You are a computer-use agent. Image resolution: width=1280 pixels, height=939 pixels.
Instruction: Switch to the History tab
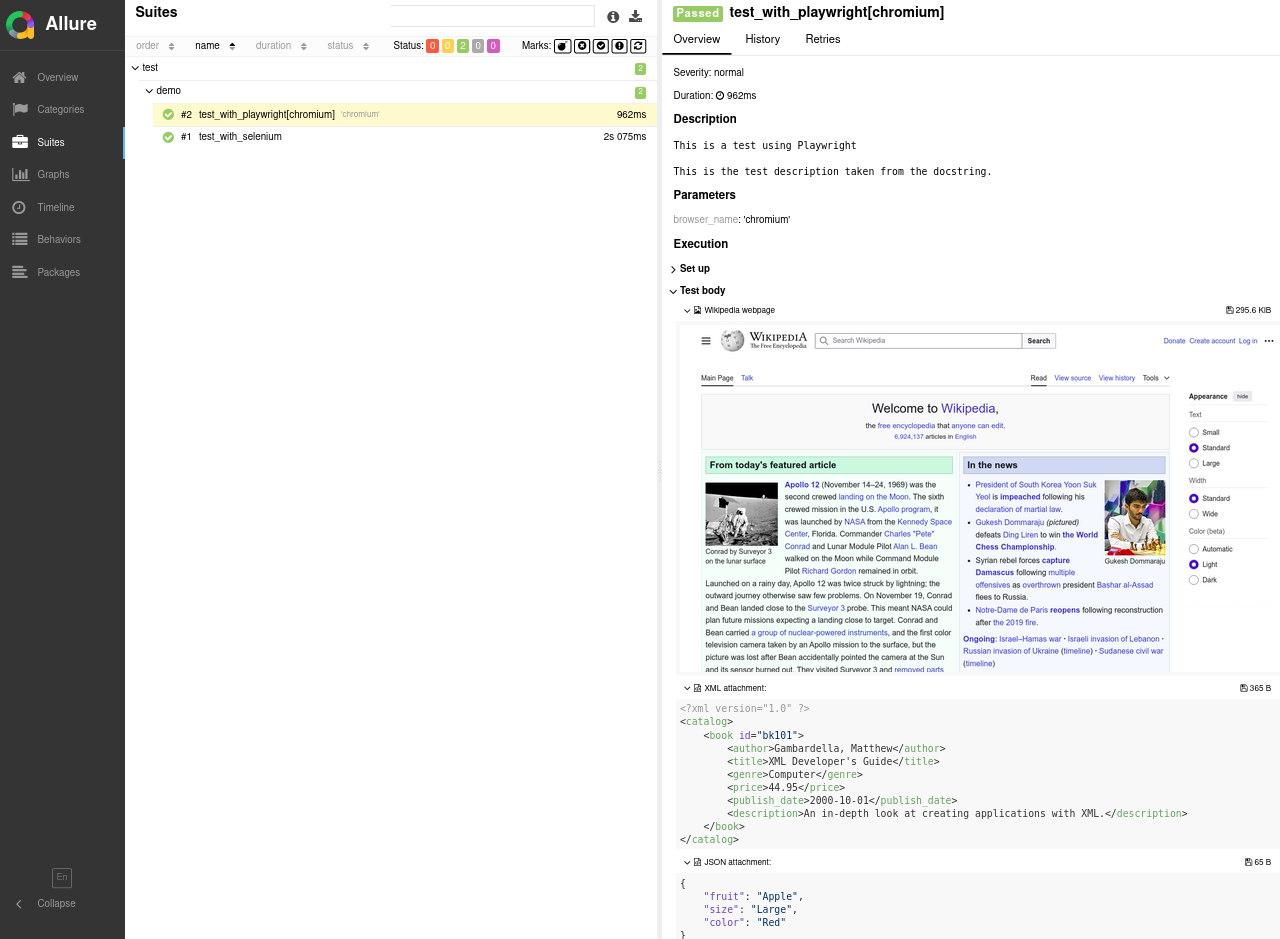763,39
